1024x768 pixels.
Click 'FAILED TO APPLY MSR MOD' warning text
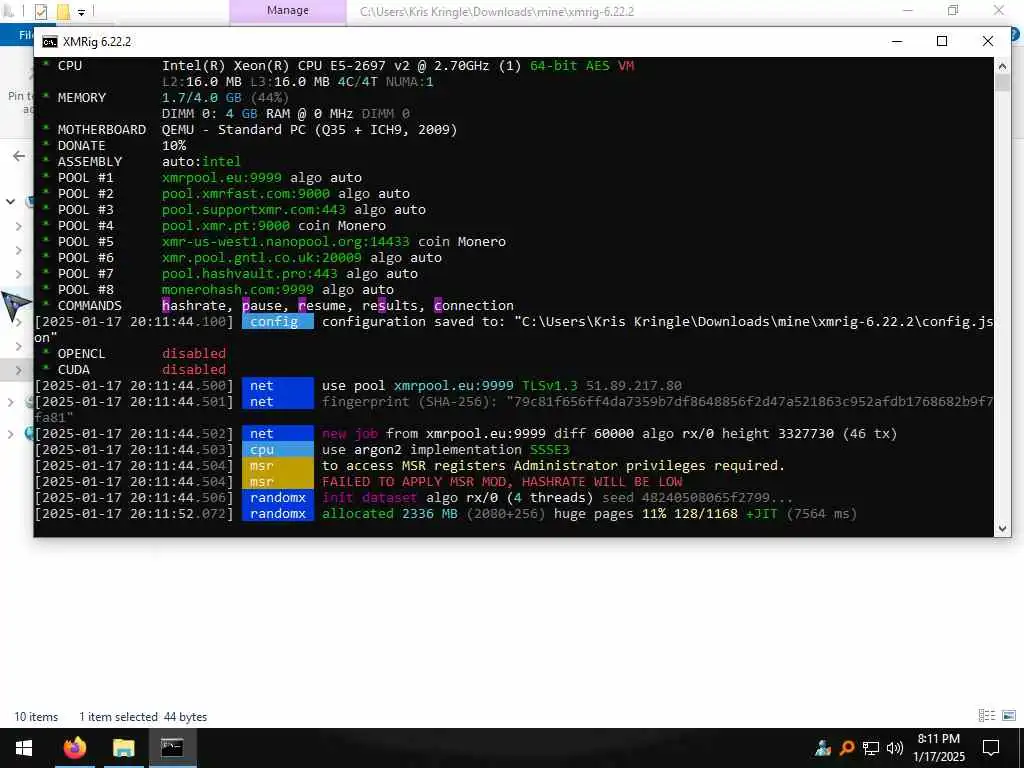point(417,482)
